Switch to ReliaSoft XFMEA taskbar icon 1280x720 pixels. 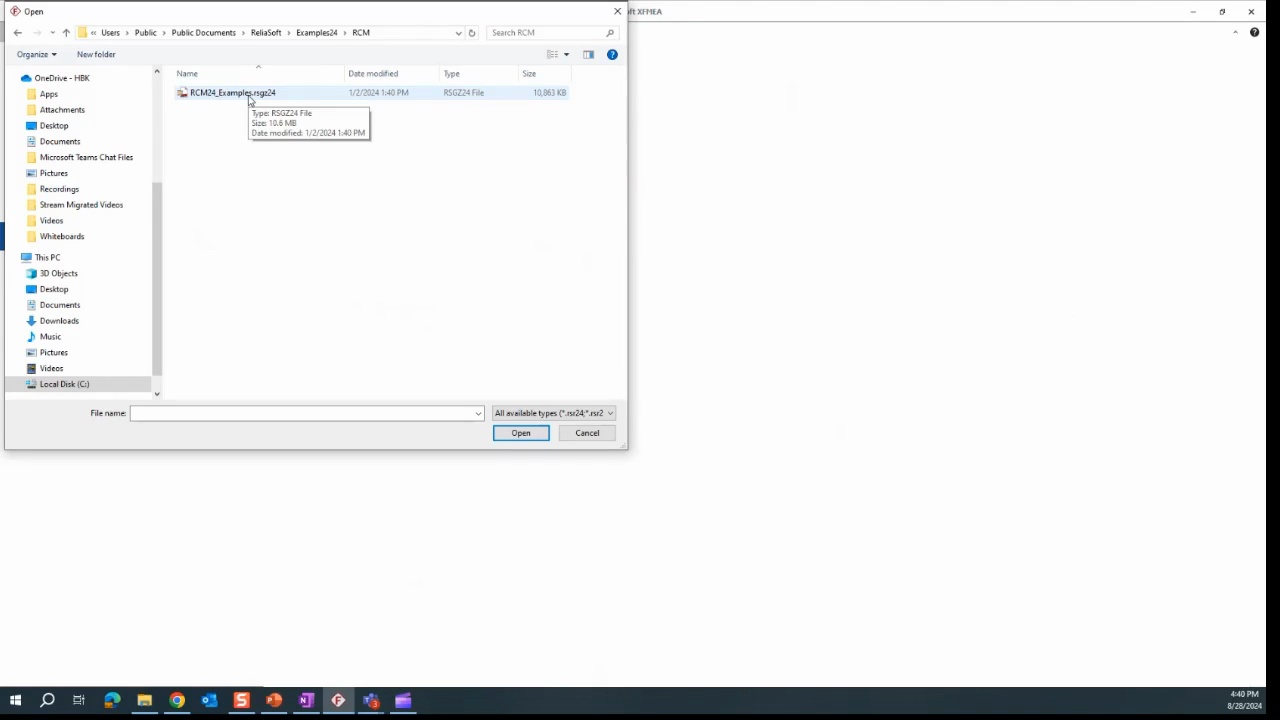point(338,700)
